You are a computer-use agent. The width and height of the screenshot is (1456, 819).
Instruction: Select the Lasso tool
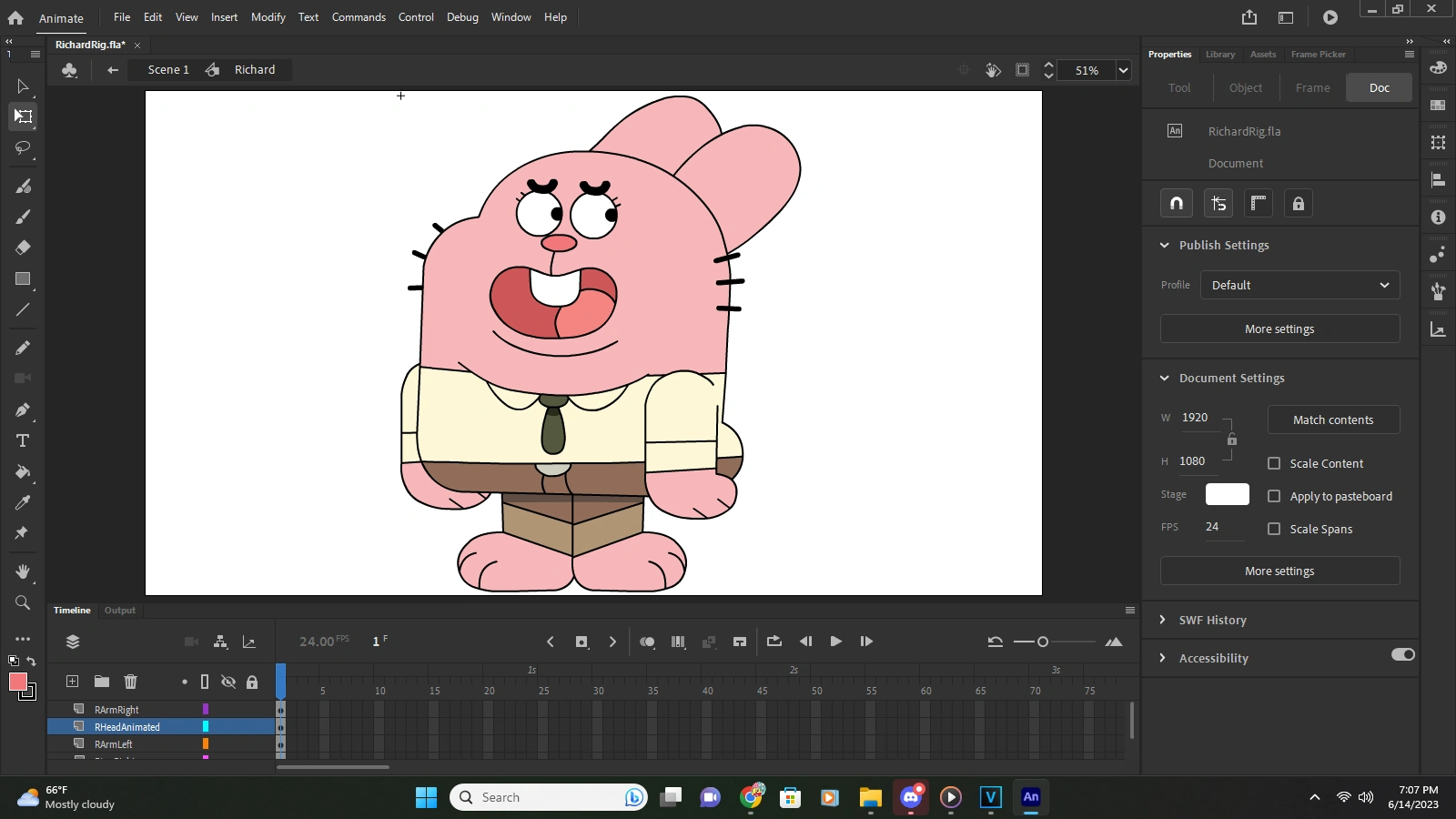click(23, 147)
